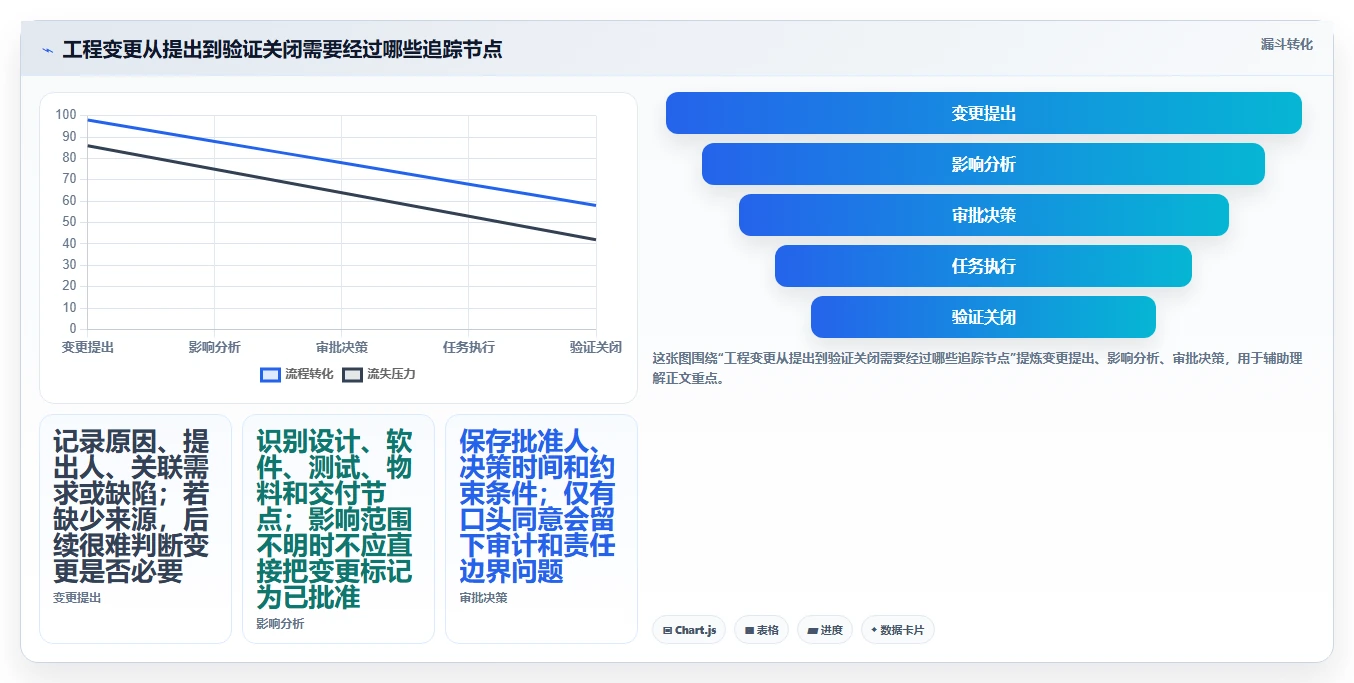Select the 任务执行 funnel stage
The width and height of the screenshot is (1354, 683).
click(x=984, y=266)
